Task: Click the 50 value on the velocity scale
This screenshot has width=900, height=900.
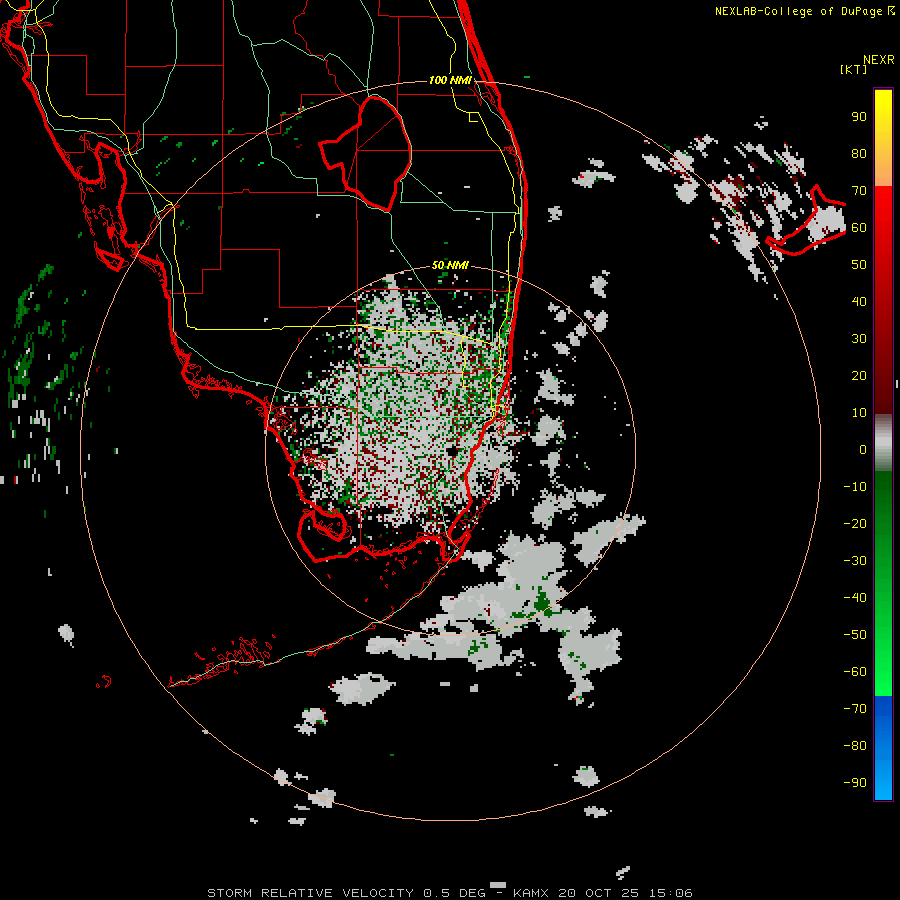Action: click(859, 265)
